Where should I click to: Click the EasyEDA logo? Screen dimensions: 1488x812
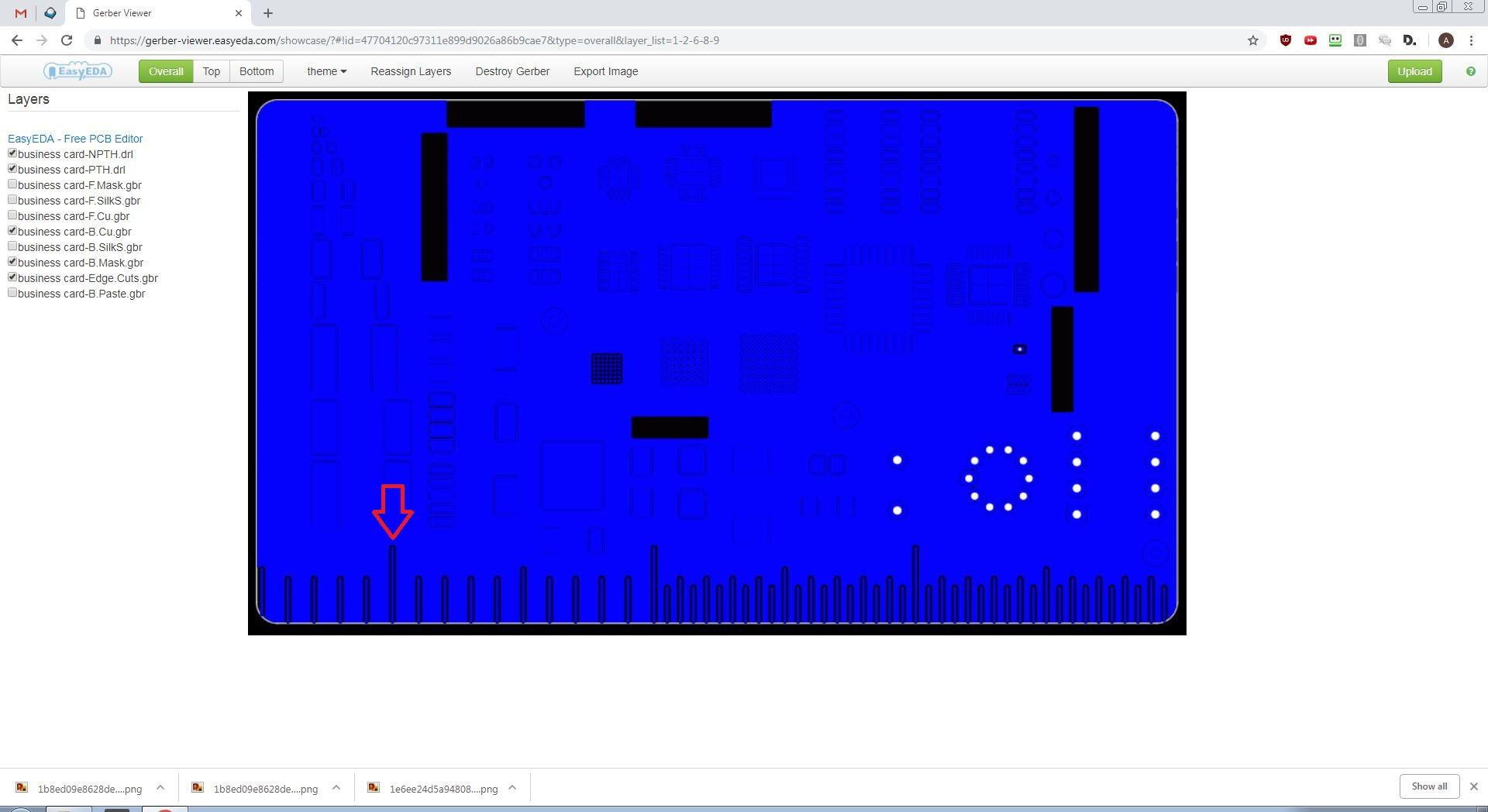click(77, 71)
